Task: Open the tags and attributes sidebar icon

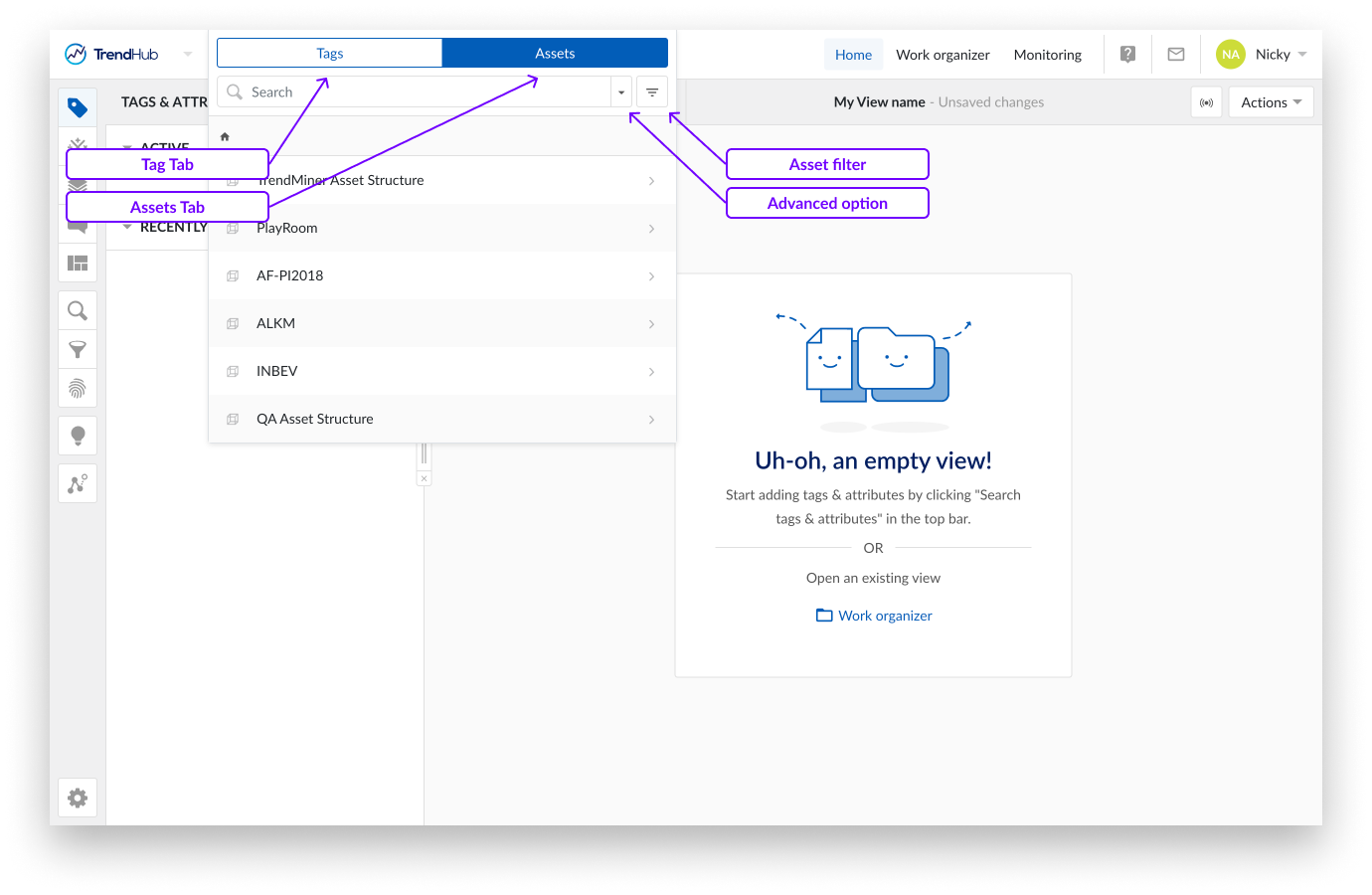Action: (78, 107)
